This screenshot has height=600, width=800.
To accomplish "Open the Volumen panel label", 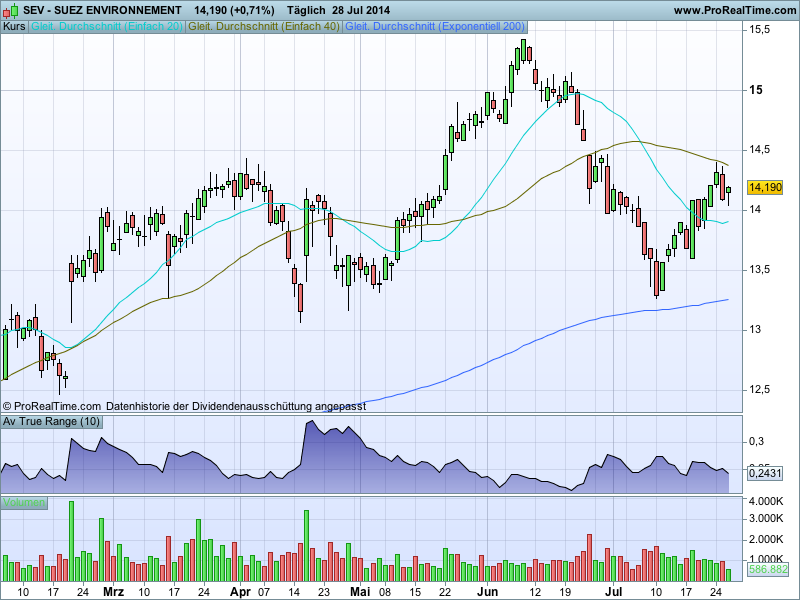I will click(x=24, y=503).
